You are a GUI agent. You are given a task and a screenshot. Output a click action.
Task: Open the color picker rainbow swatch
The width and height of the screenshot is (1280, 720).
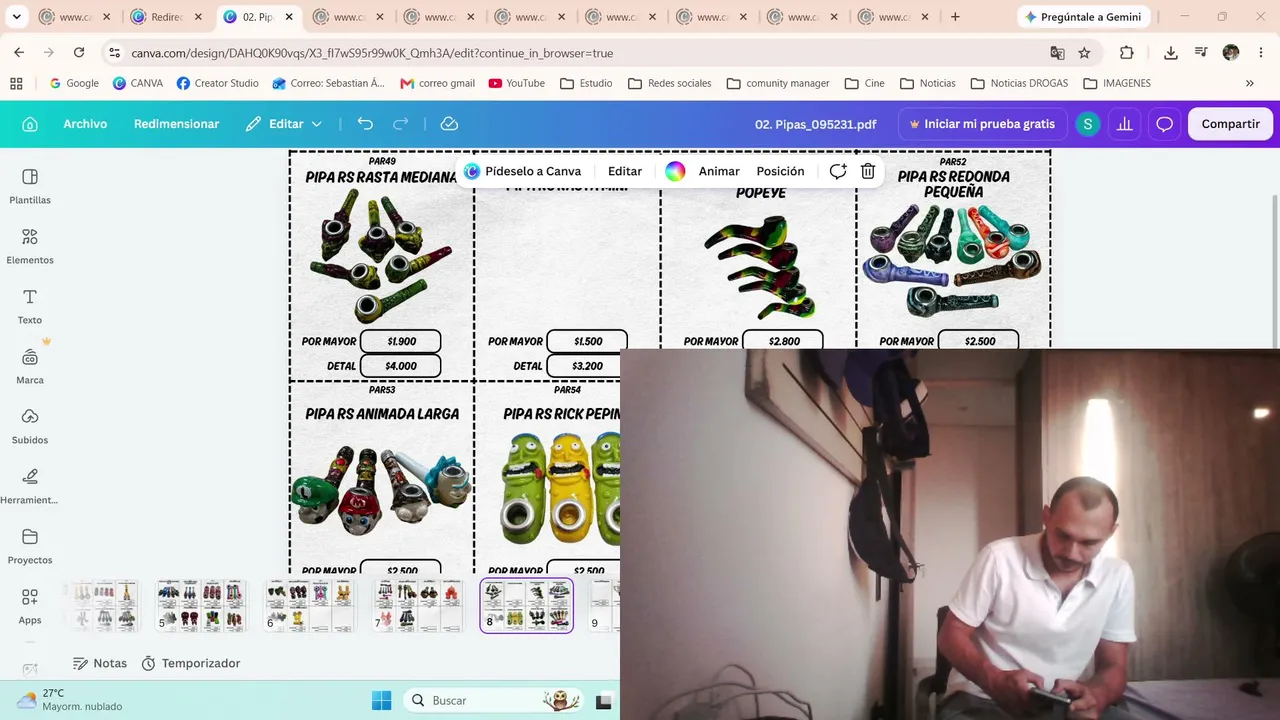(675, 171)
